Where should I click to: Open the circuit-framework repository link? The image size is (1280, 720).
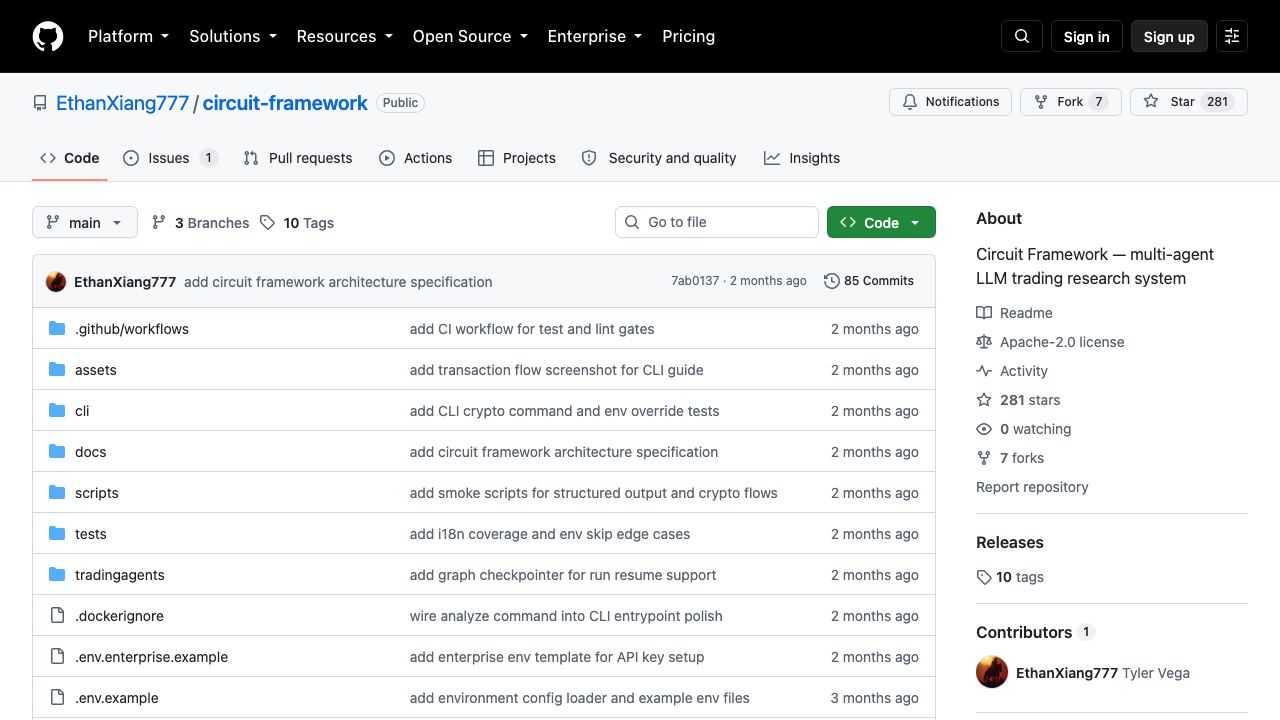coord(285,103)
